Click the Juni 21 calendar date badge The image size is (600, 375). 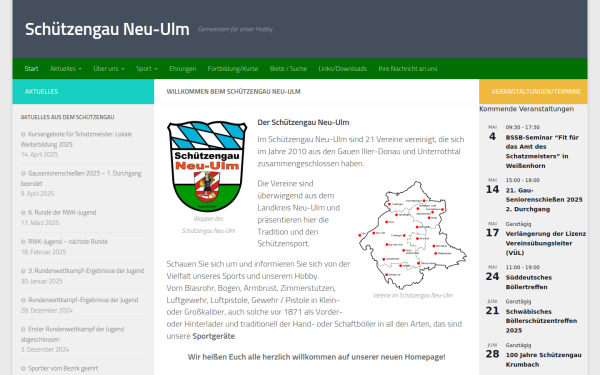click(492, 307)
